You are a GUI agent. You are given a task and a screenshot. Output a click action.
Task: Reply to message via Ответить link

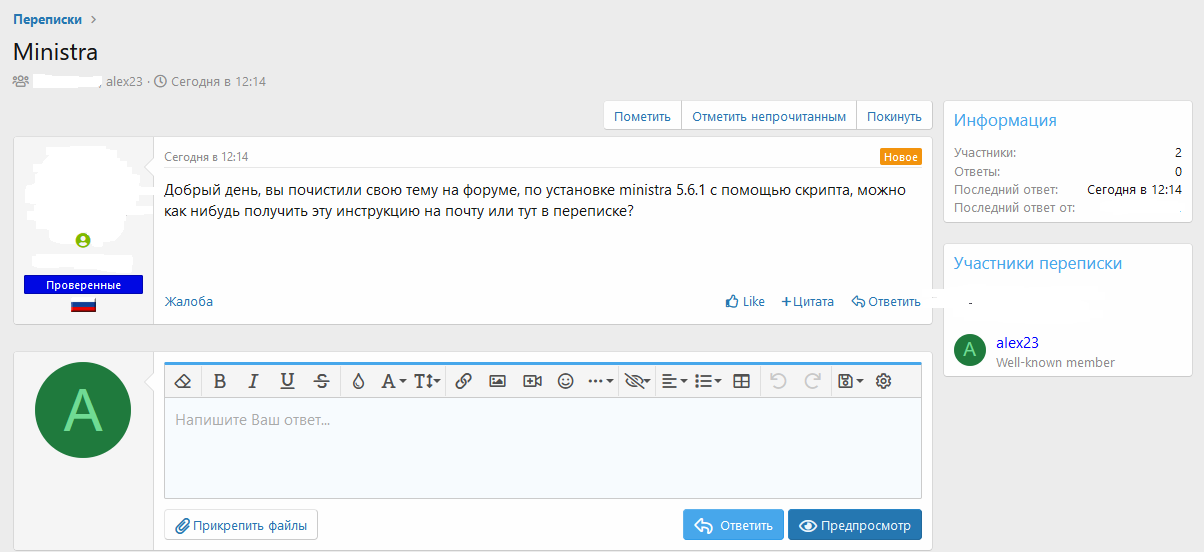tap(886, 301)
